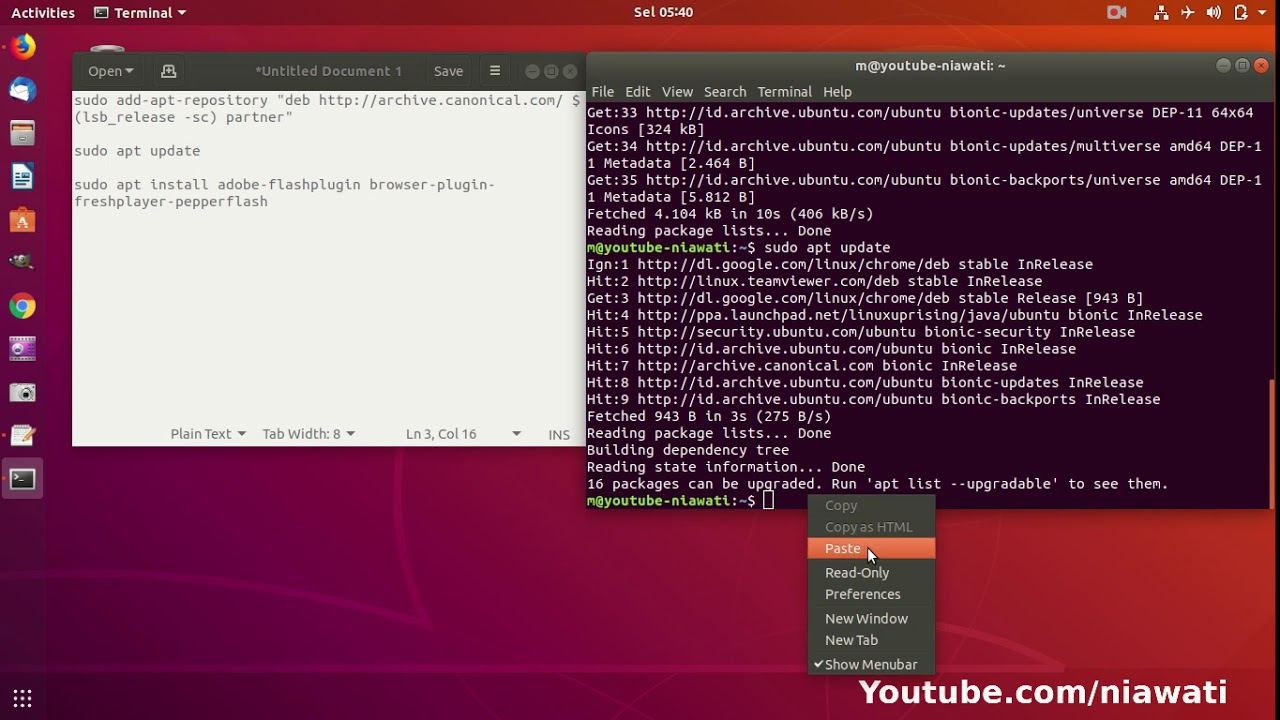Toggle INS overwrite mode in editor status bar
The image size is (1280, 720).
coord(559,434)
